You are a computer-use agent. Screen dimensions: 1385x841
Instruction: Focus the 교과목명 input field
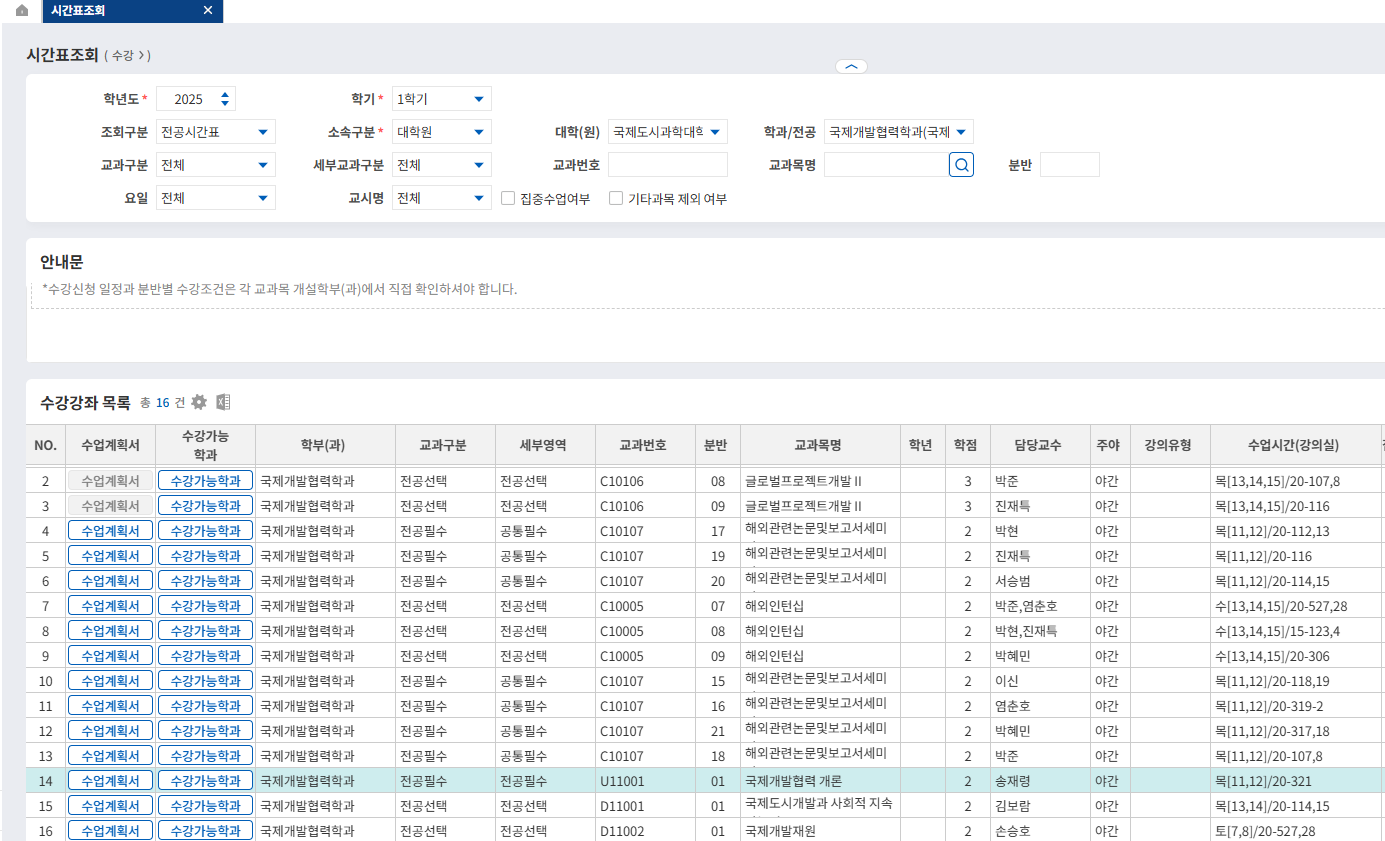pos(886,165)
